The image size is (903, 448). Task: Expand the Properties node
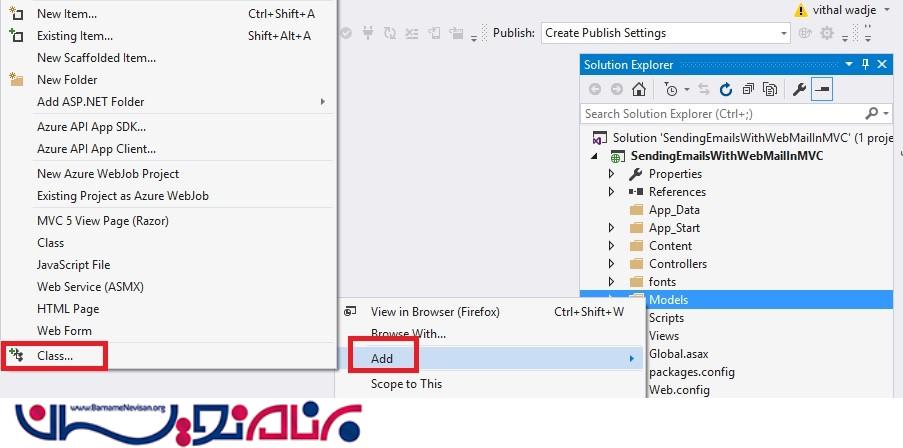coord(612,174)
